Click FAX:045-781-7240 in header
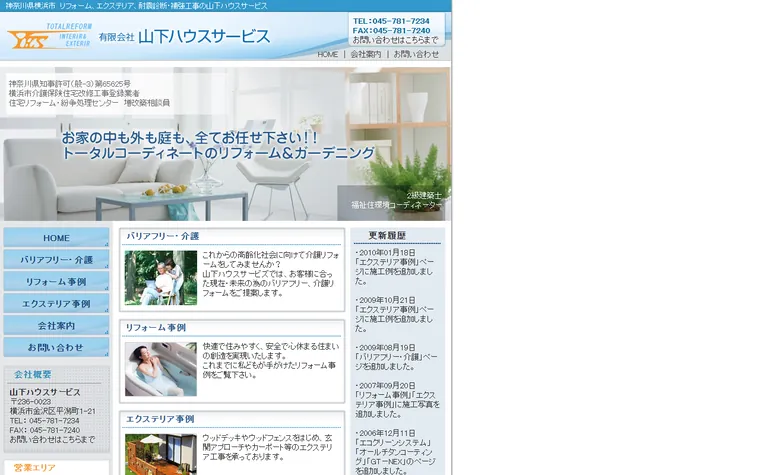Viewport: 760px width, 475px height. click(x=391, y=31)
